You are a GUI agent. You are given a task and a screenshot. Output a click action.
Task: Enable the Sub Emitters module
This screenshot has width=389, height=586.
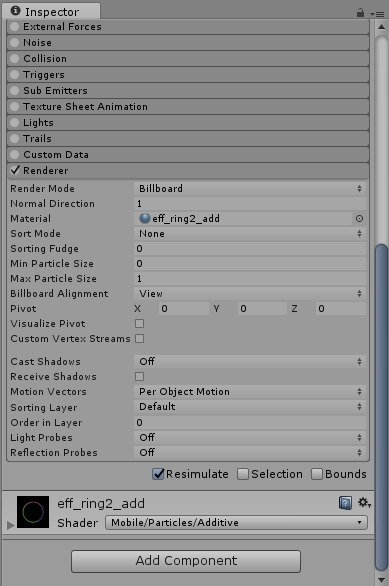15,90
